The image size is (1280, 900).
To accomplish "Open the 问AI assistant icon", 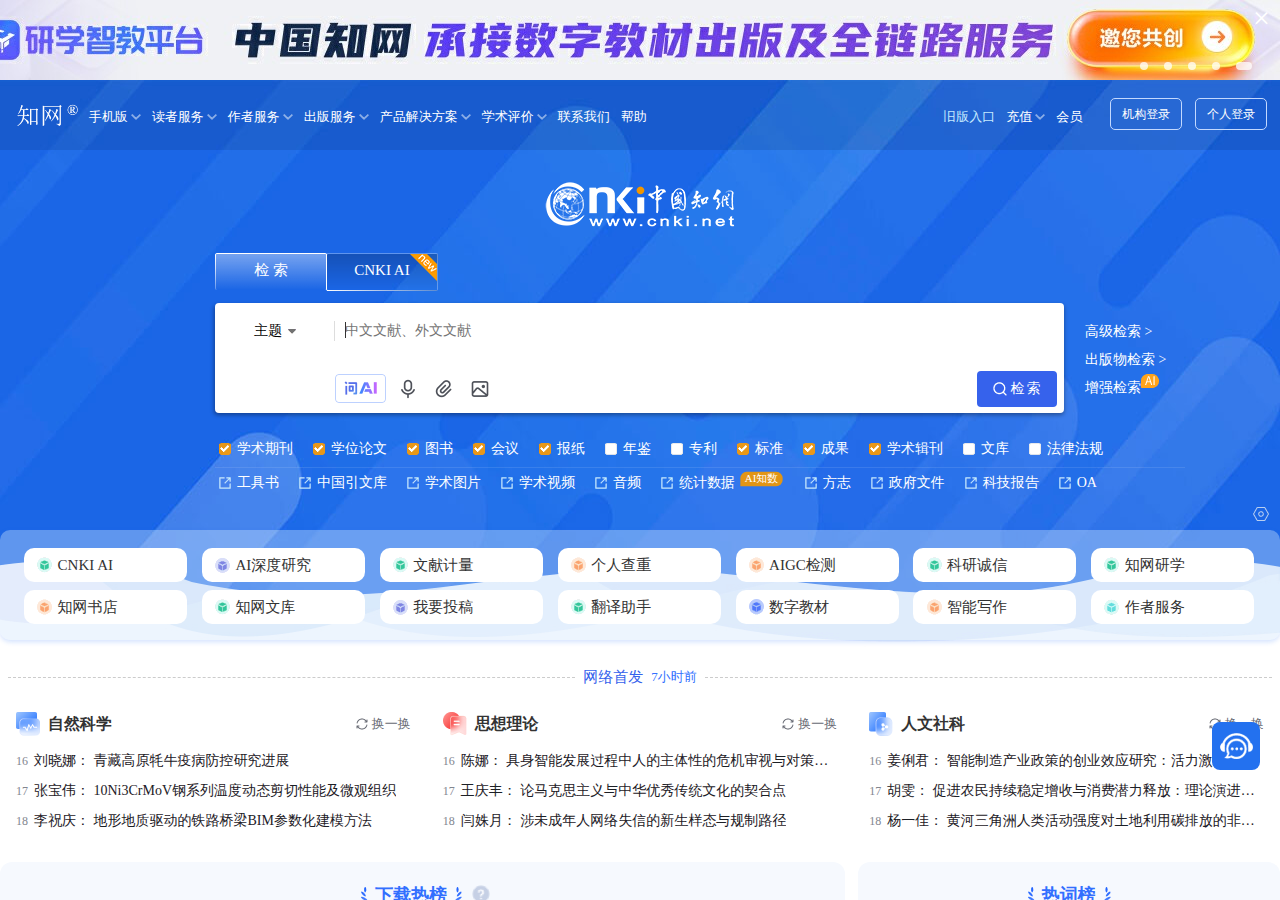I will point(360,389).
